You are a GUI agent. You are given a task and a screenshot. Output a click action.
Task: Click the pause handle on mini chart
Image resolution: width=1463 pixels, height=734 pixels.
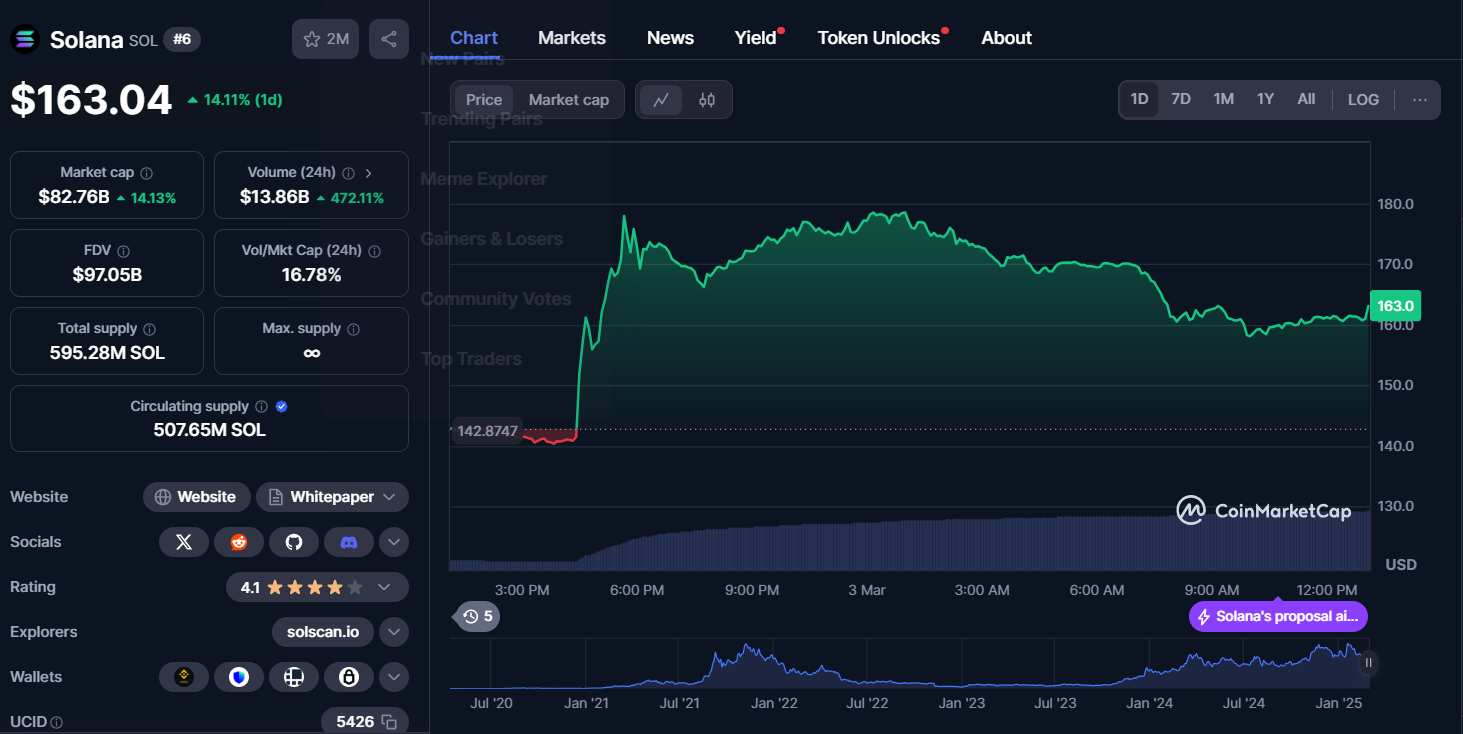pos(1368,662)
